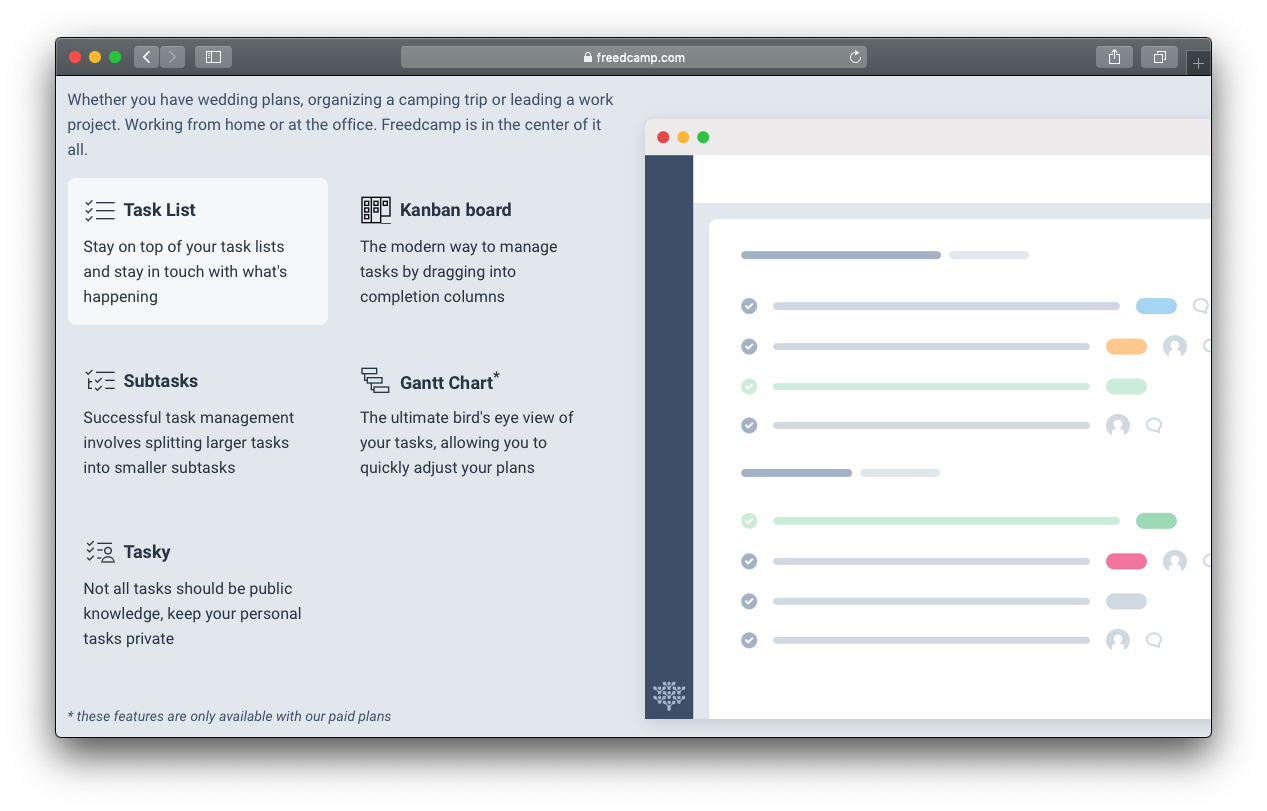The width and height of the screenshot is (1267, 811).
Task: Click "The modern way to manage tasks" description
Action: (459, 272)
